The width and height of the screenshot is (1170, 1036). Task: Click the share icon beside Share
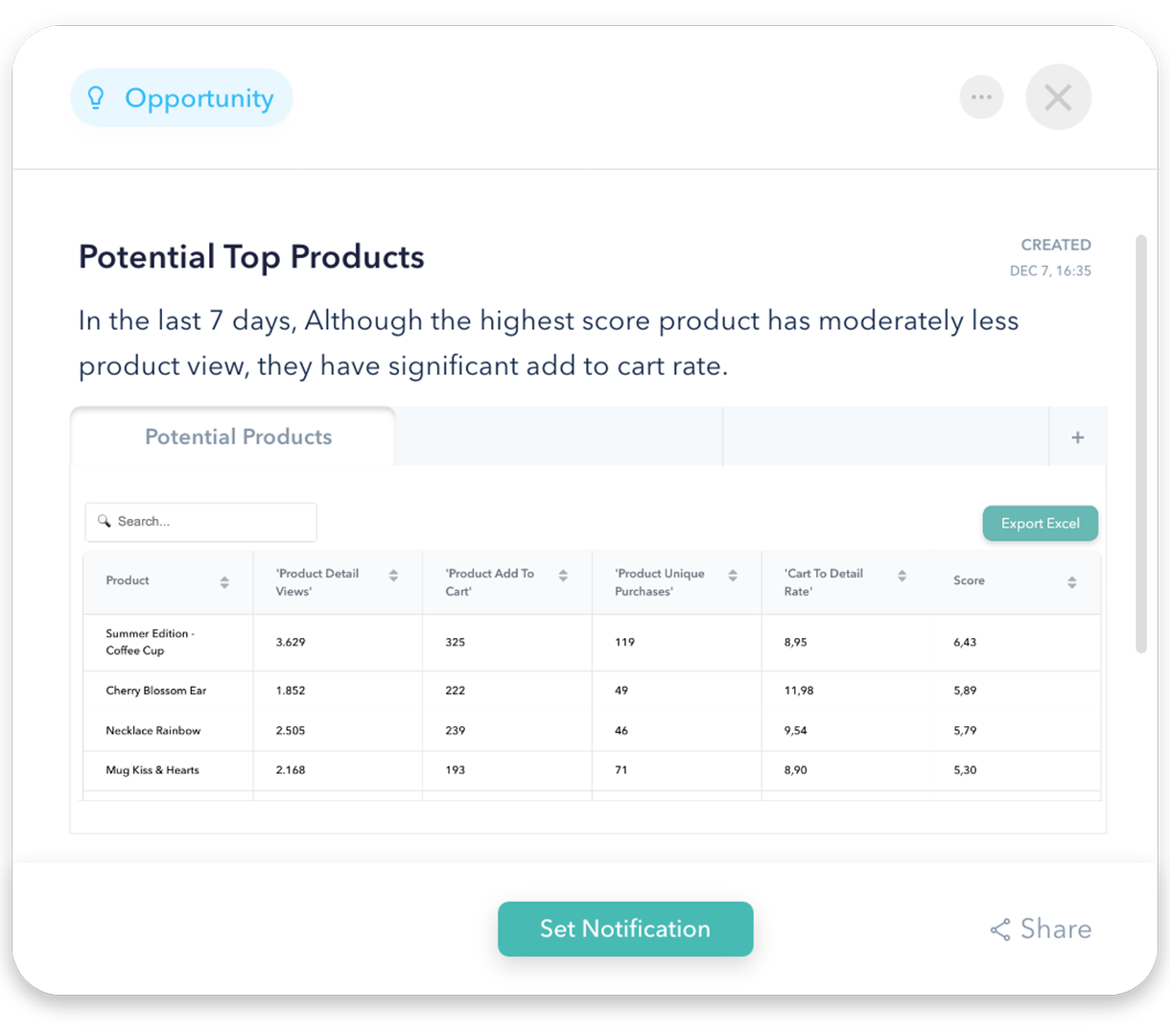pos(1000,930)
